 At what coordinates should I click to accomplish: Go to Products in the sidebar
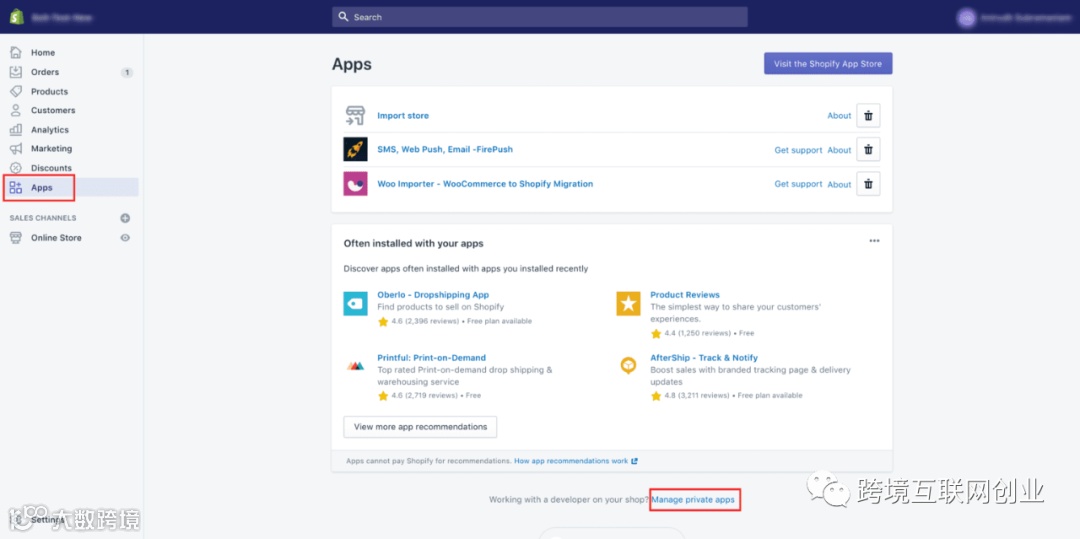(x=50, y=92)
